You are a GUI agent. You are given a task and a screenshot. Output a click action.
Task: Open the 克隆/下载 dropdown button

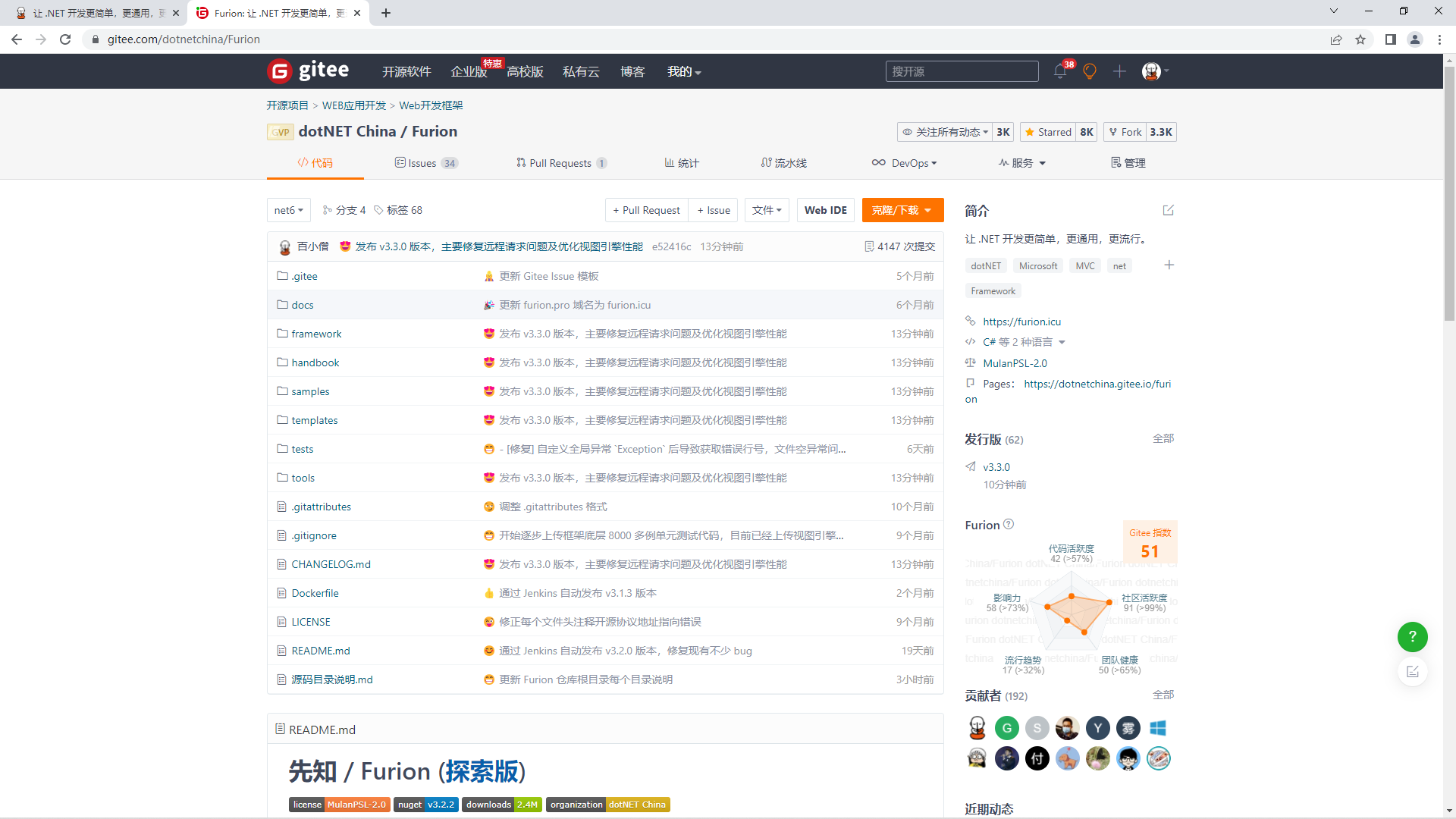902,210
